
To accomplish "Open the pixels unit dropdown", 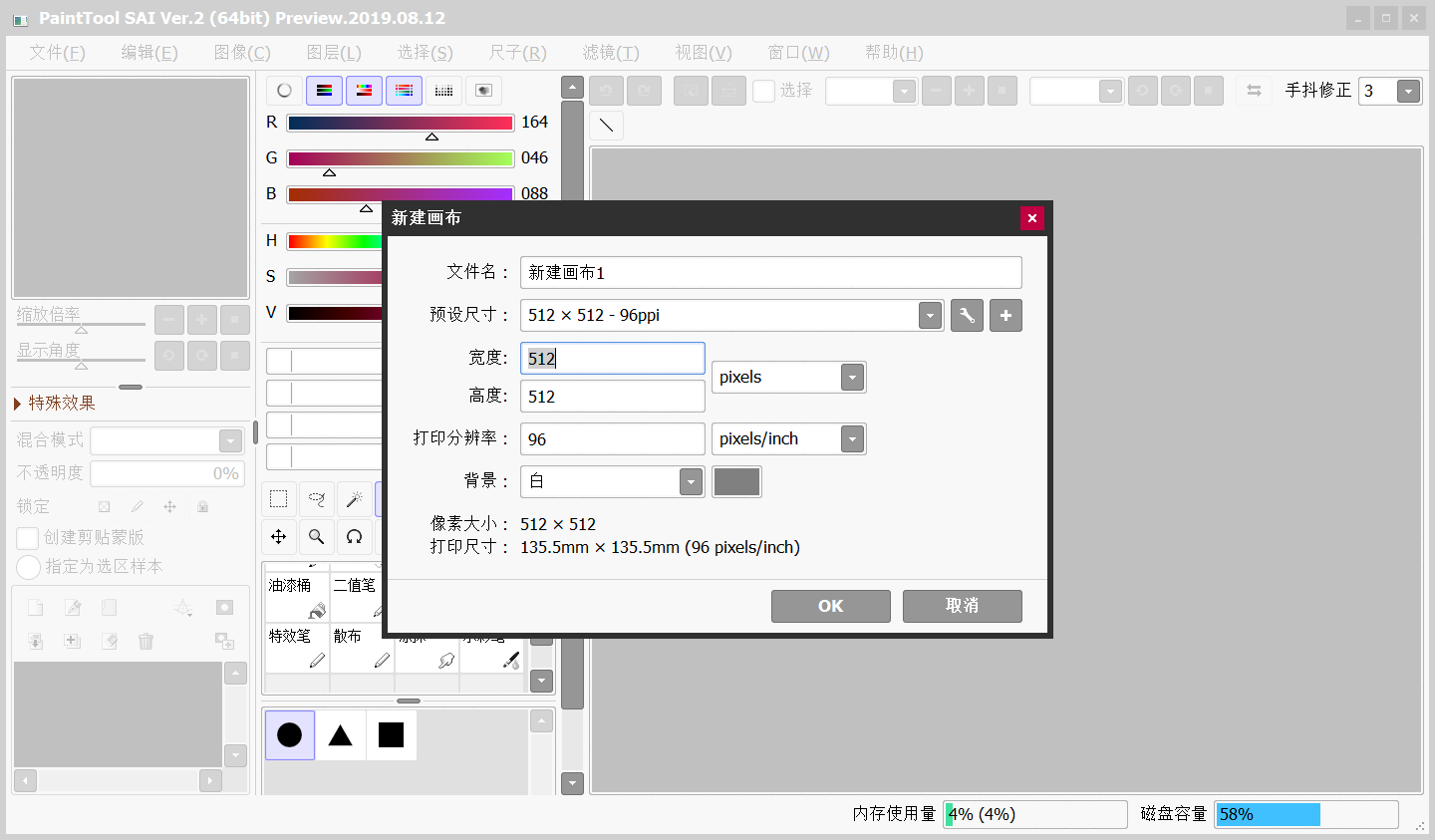I will (x=852, y=378).
